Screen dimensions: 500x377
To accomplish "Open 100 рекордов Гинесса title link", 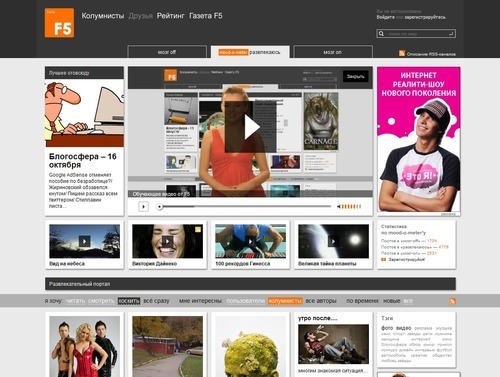I will point(243,264).
